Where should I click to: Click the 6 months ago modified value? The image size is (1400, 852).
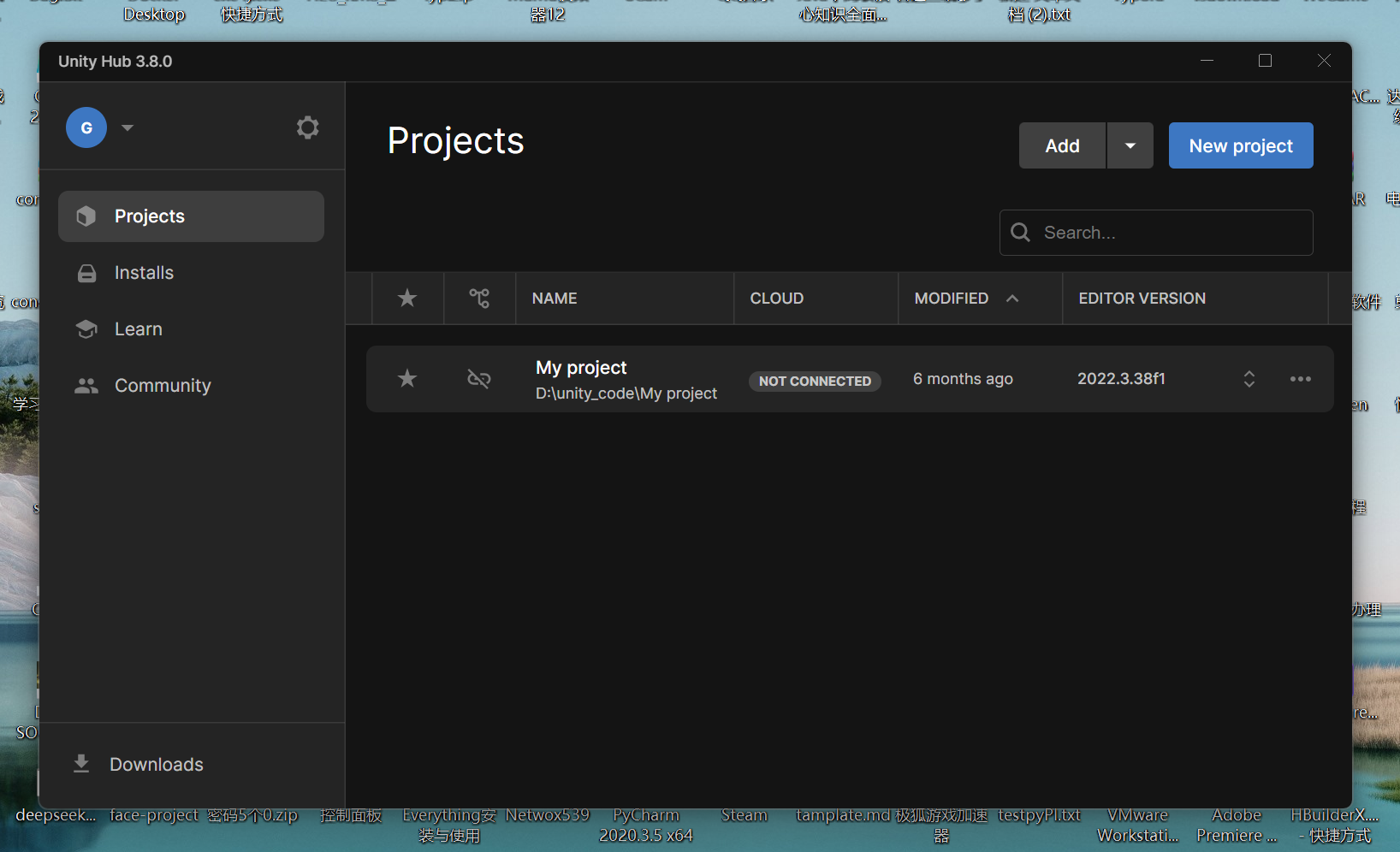click(963, 379)
